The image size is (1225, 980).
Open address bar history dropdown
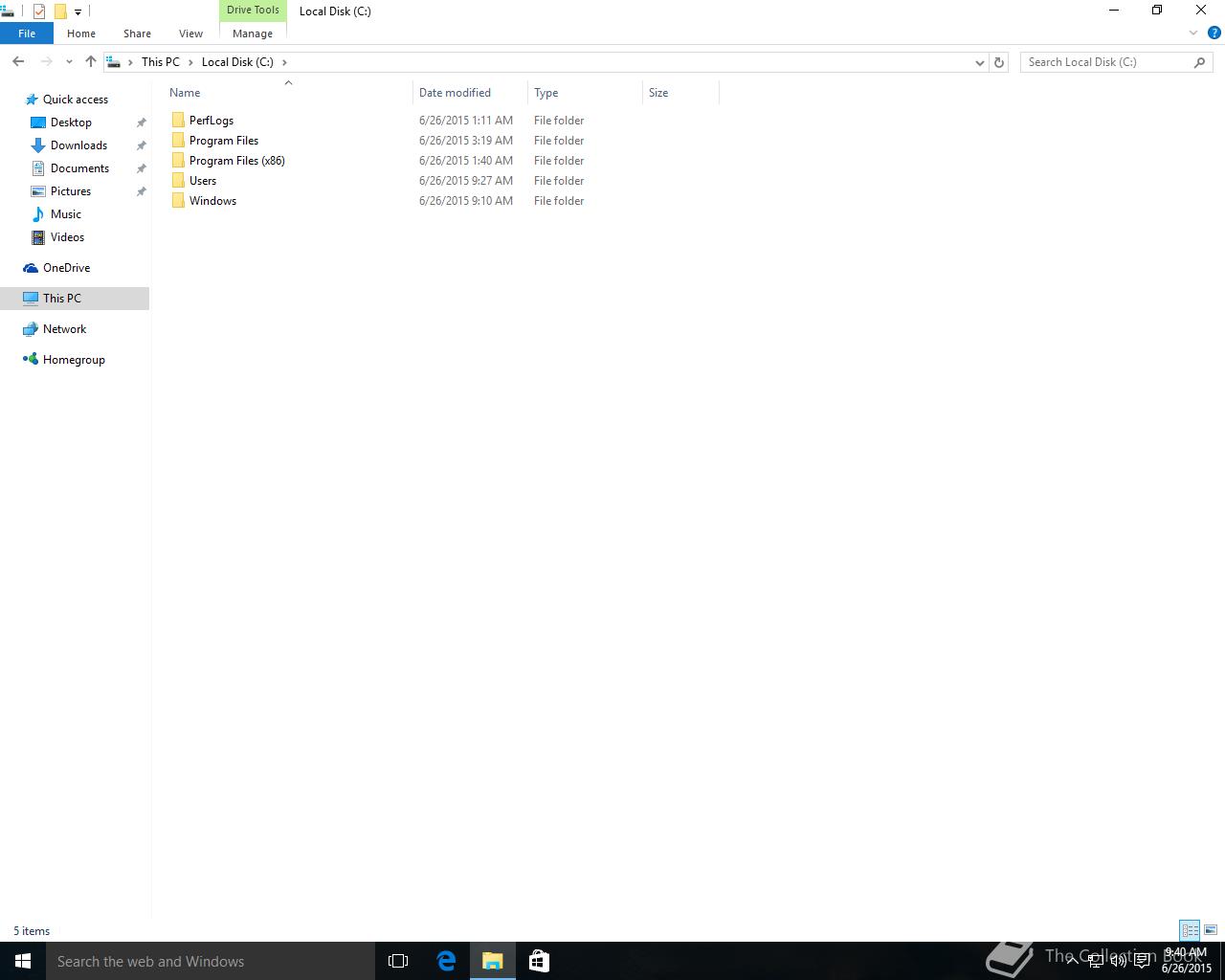click(x=979, y=62)
